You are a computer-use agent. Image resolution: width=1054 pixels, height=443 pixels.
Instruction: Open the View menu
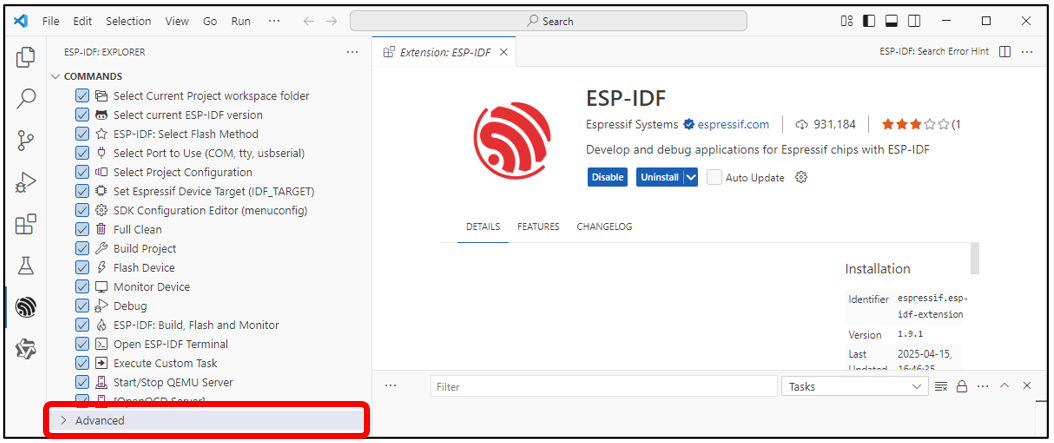[x=177, y=21]
